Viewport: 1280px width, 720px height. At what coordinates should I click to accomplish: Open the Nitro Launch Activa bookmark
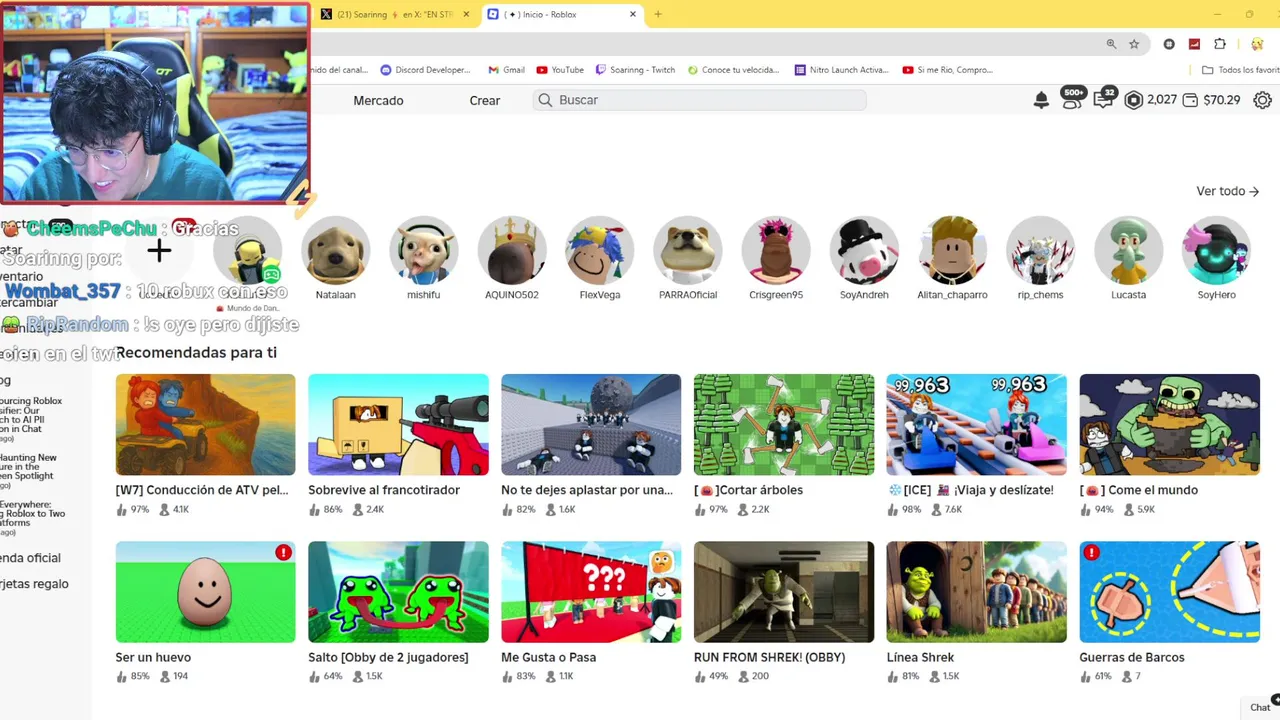click(841, 70)
